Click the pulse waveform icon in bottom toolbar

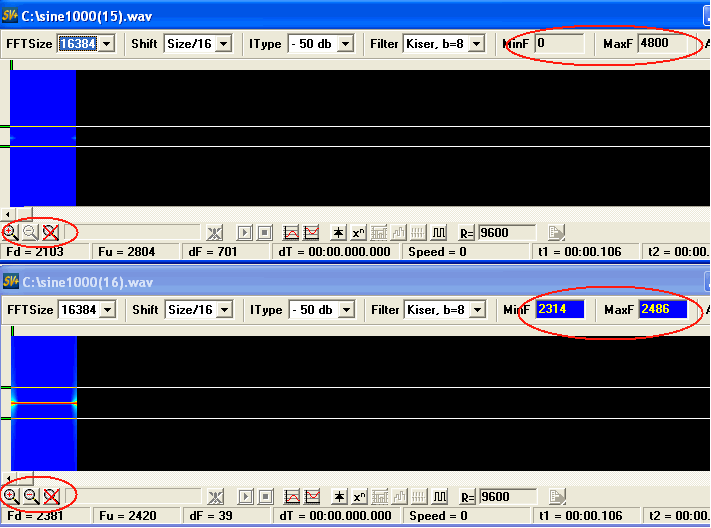pyautogui.click(x=438, y=496)
